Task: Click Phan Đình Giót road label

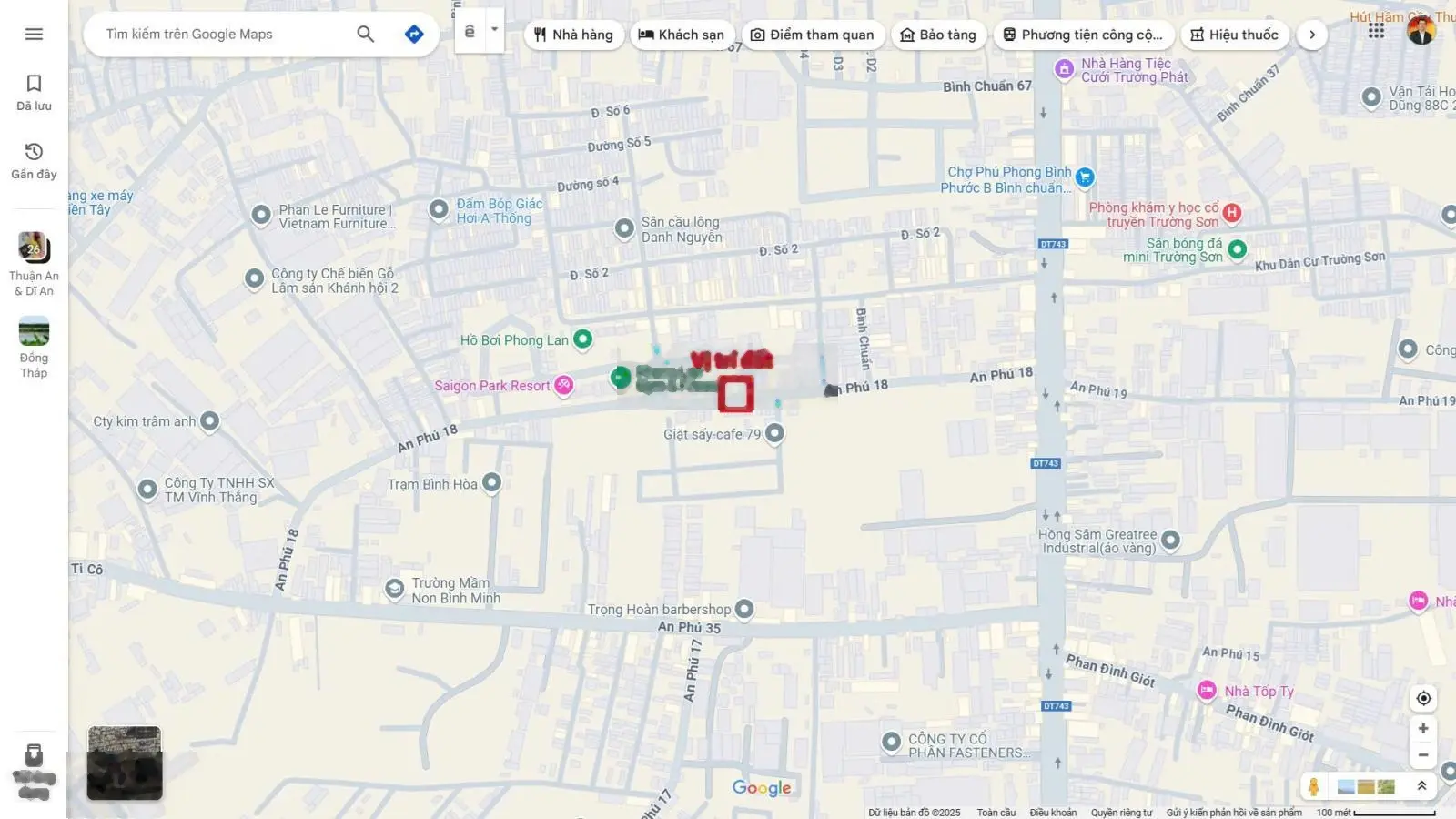Action: click(x=1110, y=670)
